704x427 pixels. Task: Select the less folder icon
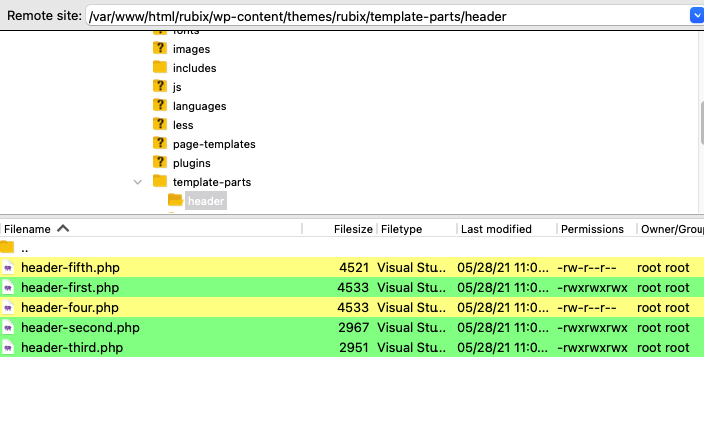tap(160, 124)
